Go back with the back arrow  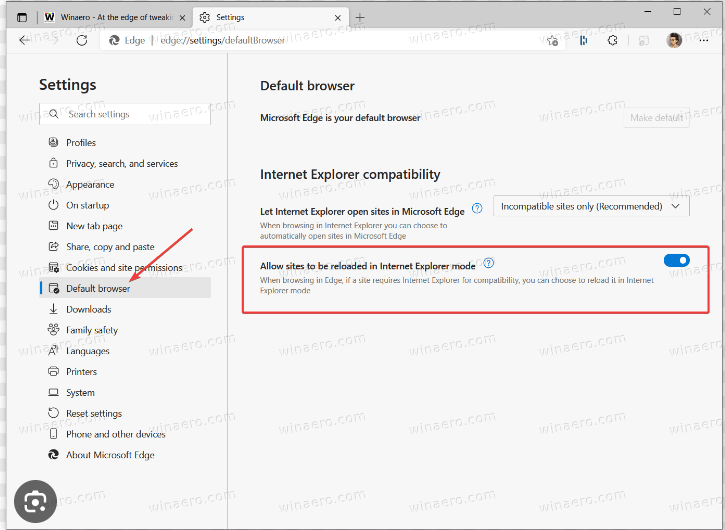tap(25, 40)
